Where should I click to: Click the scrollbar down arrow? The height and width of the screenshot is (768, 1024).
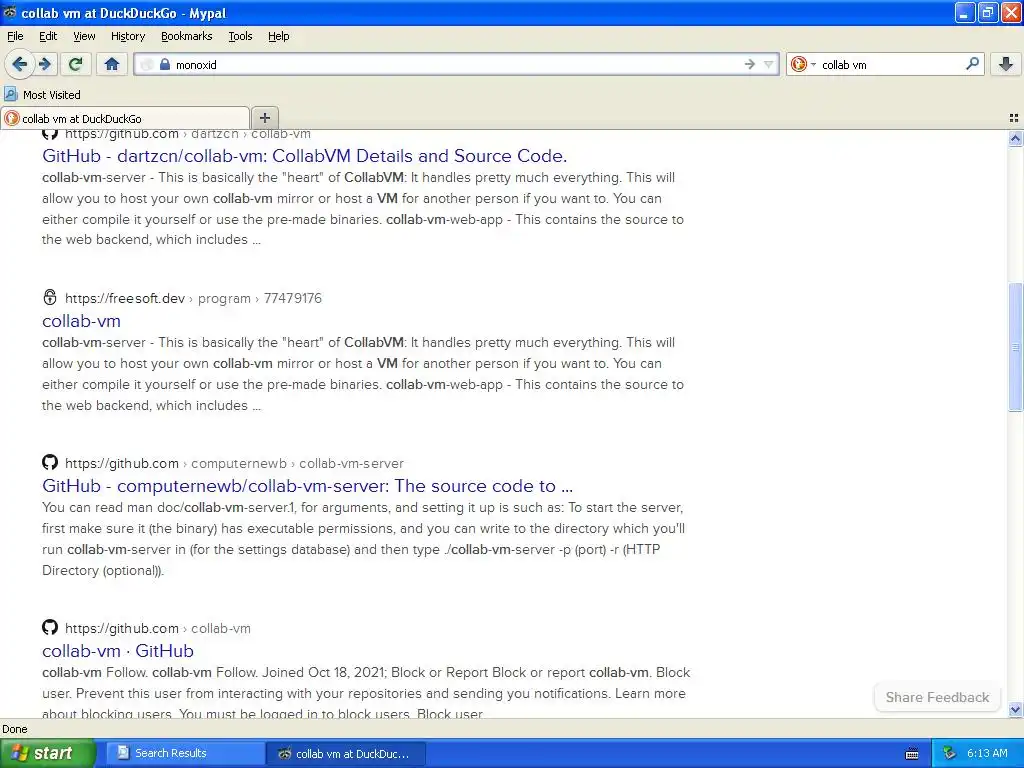click(1015, 709)
